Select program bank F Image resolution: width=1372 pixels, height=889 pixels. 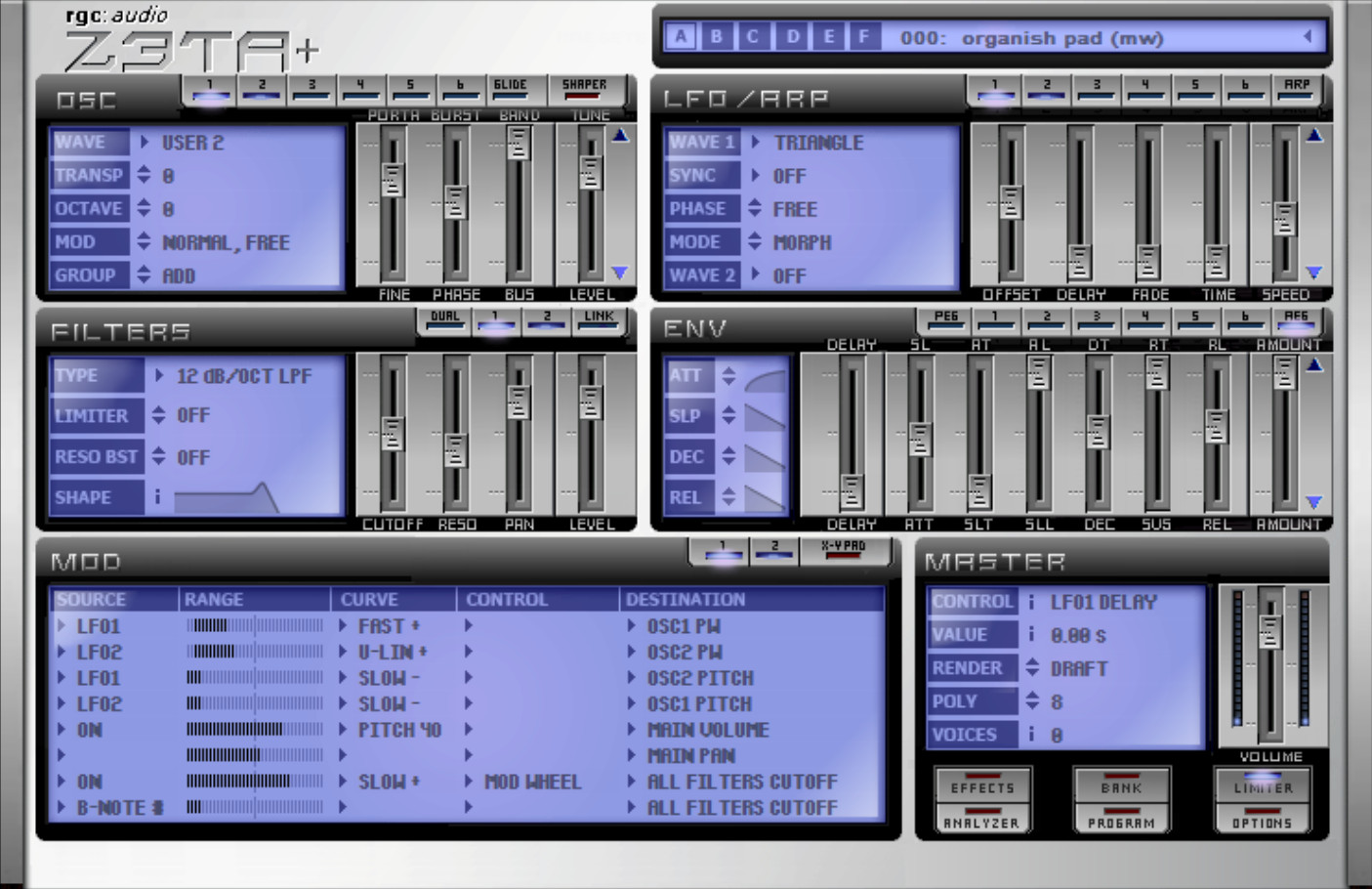[x=863, y=37]
